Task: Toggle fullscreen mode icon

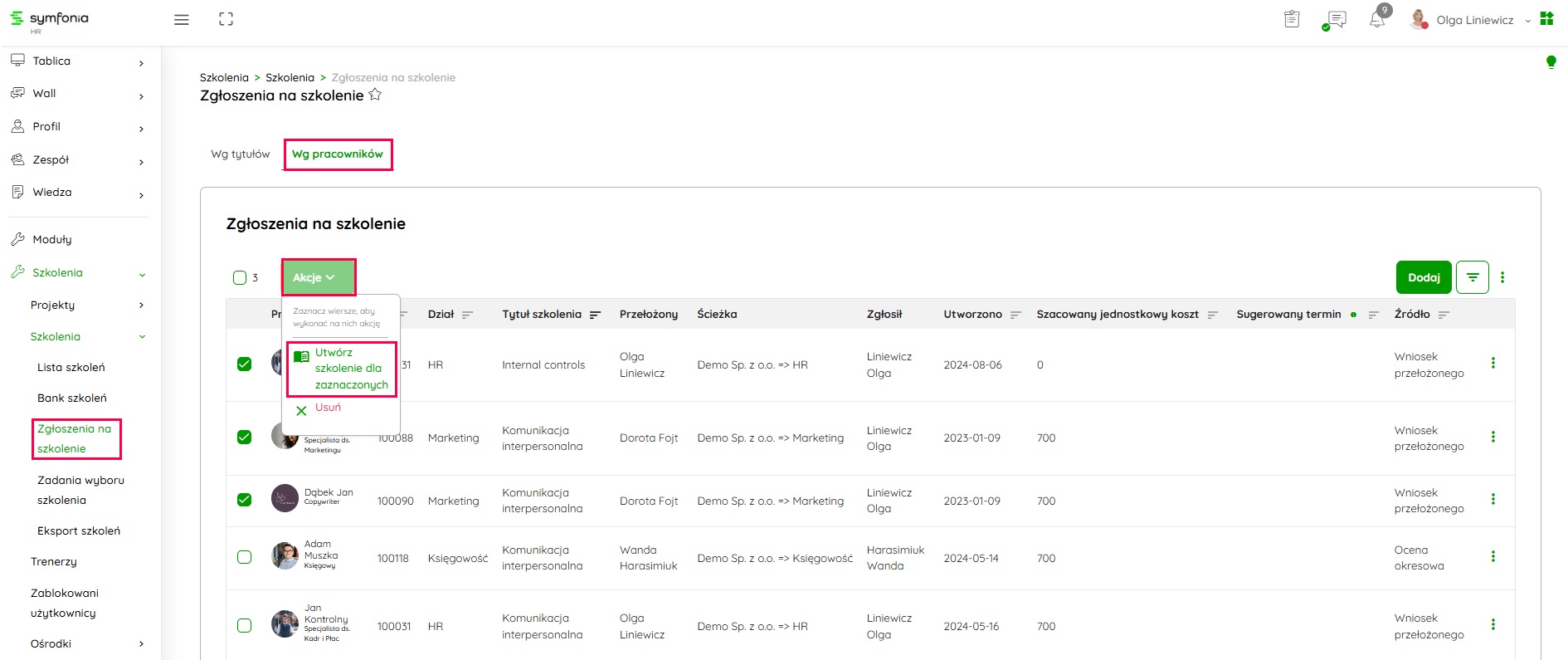Action: (226, 19)
